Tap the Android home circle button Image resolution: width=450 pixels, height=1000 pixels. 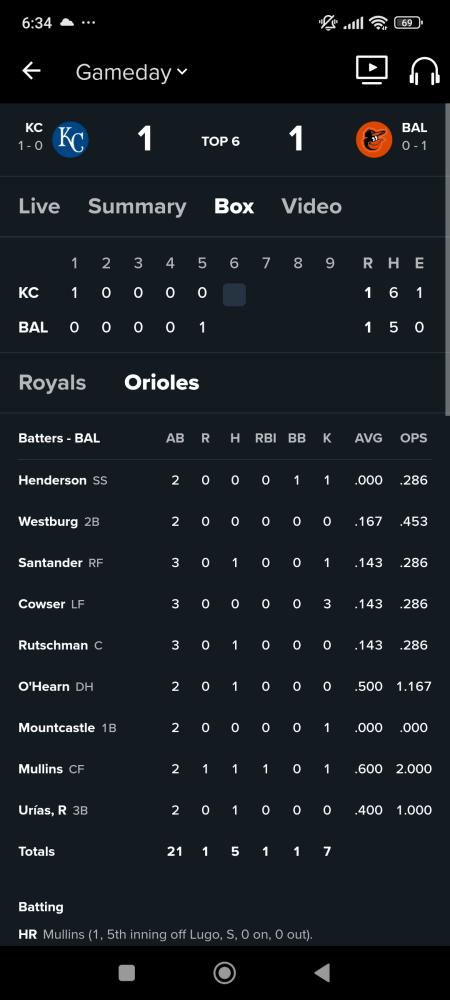pos(224,973)
